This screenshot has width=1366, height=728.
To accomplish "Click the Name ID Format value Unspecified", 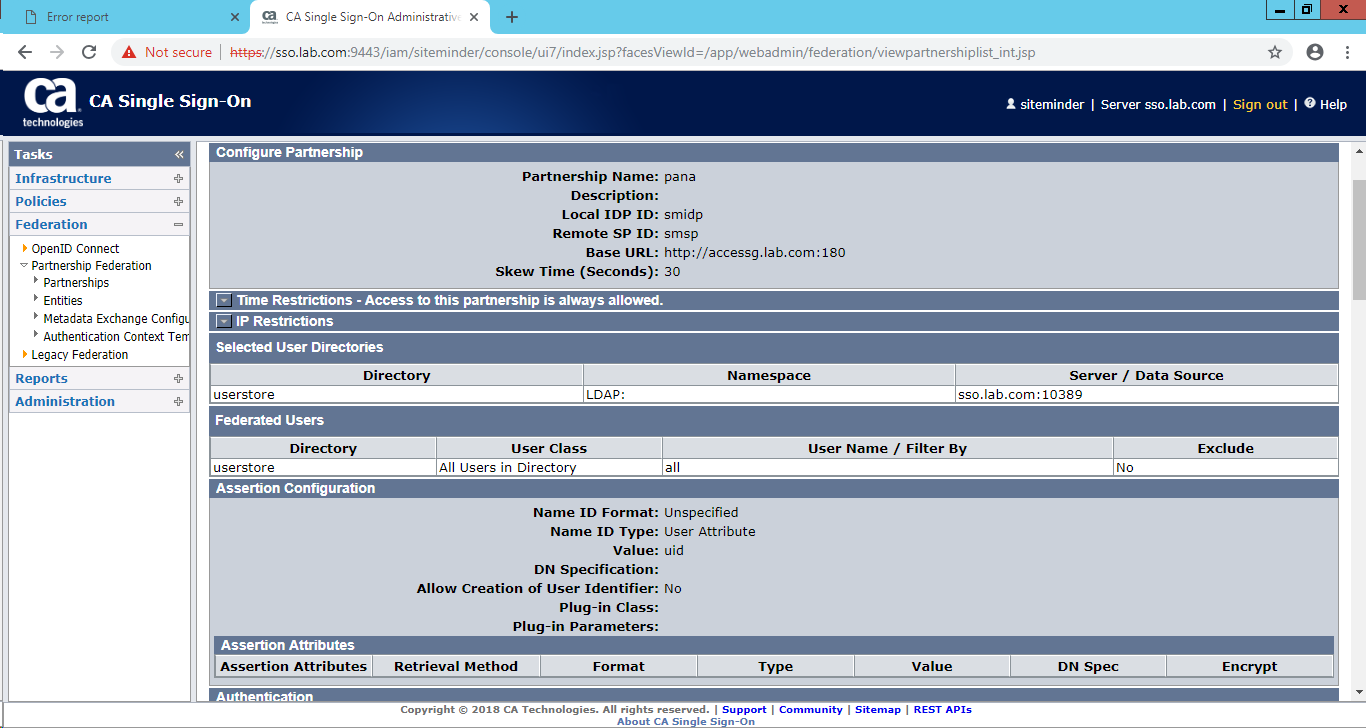I will click(x=701, y=512).
